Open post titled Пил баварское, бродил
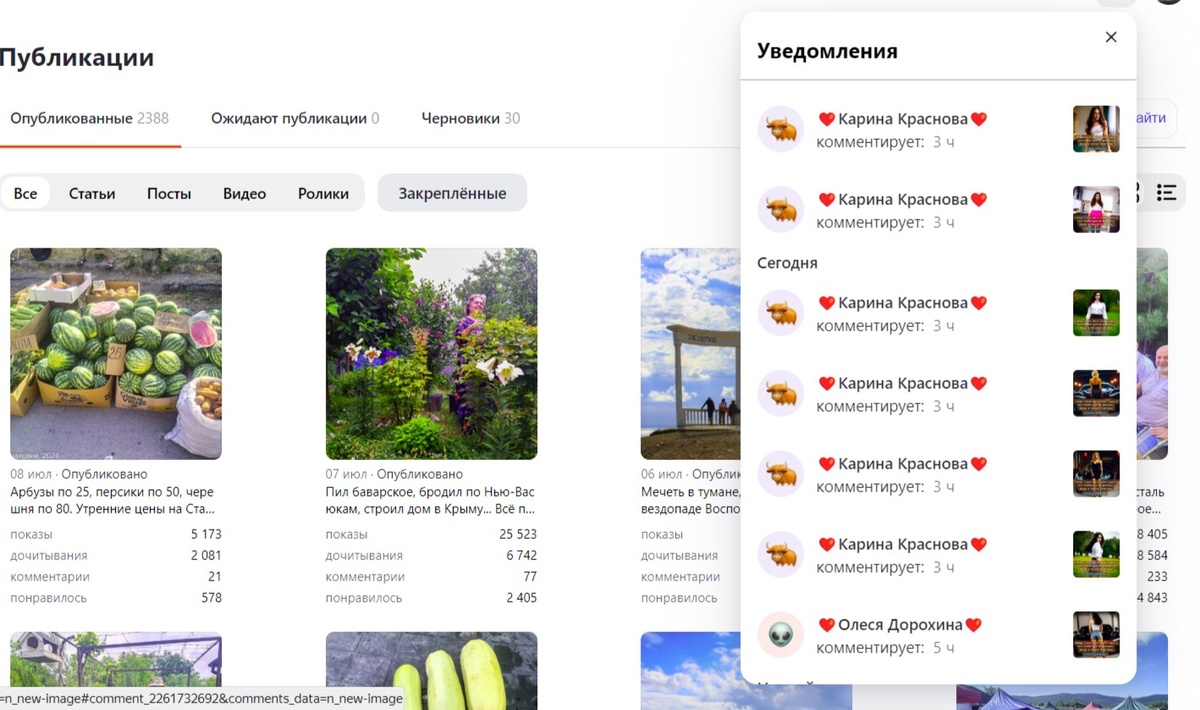 coord(430,500)
